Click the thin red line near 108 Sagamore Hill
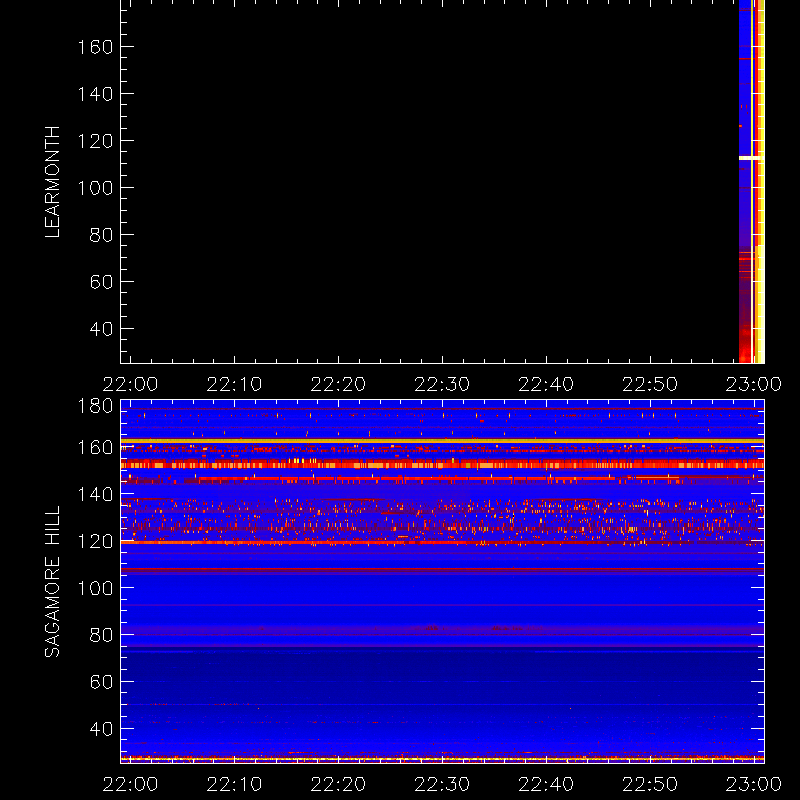The height and width of the screenshot is (800, 800). click(442, 568)
